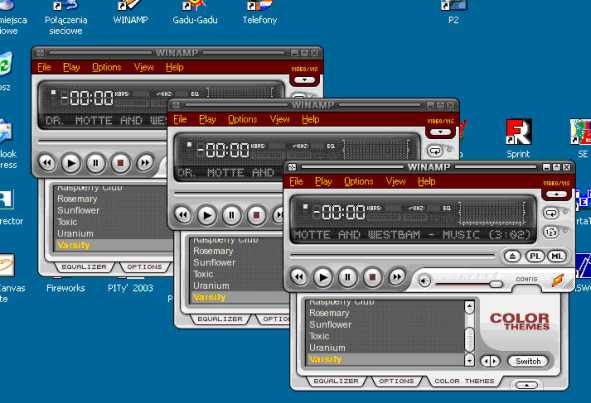
Task: Select the Uranium theme in the middle Winamp list
Action: click(239, 286)
